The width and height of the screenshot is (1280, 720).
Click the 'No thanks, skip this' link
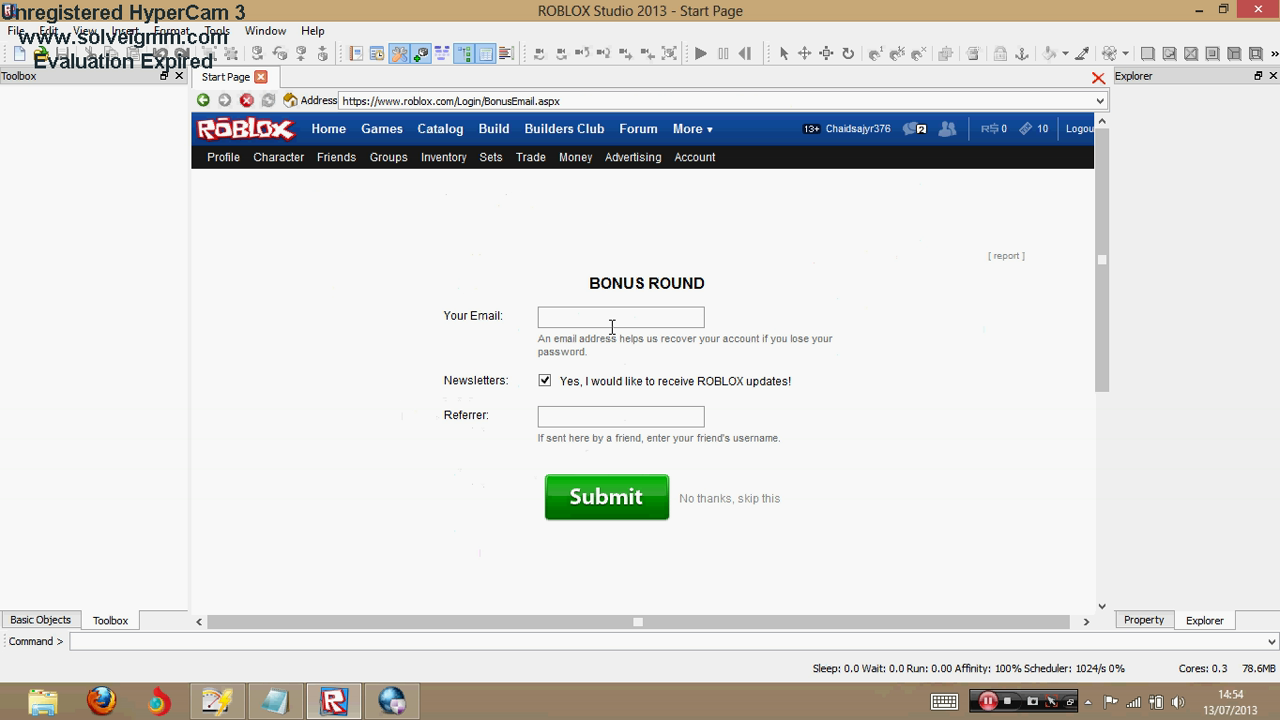pyautogui.click(x=729, y=498)
